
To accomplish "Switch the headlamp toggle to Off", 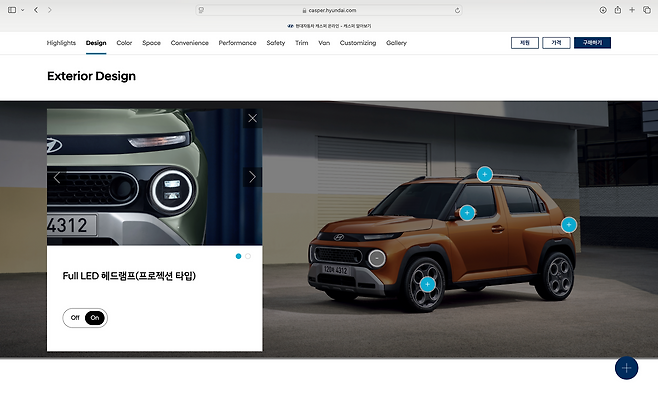I will tap(74, 318).
